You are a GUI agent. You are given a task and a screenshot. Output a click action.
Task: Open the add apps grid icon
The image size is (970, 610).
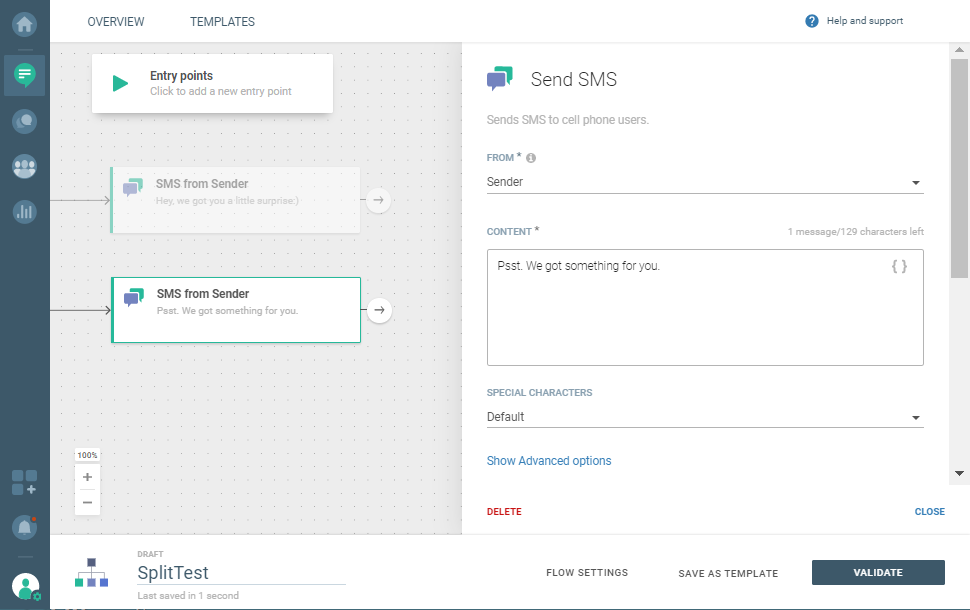pos(24,482)
